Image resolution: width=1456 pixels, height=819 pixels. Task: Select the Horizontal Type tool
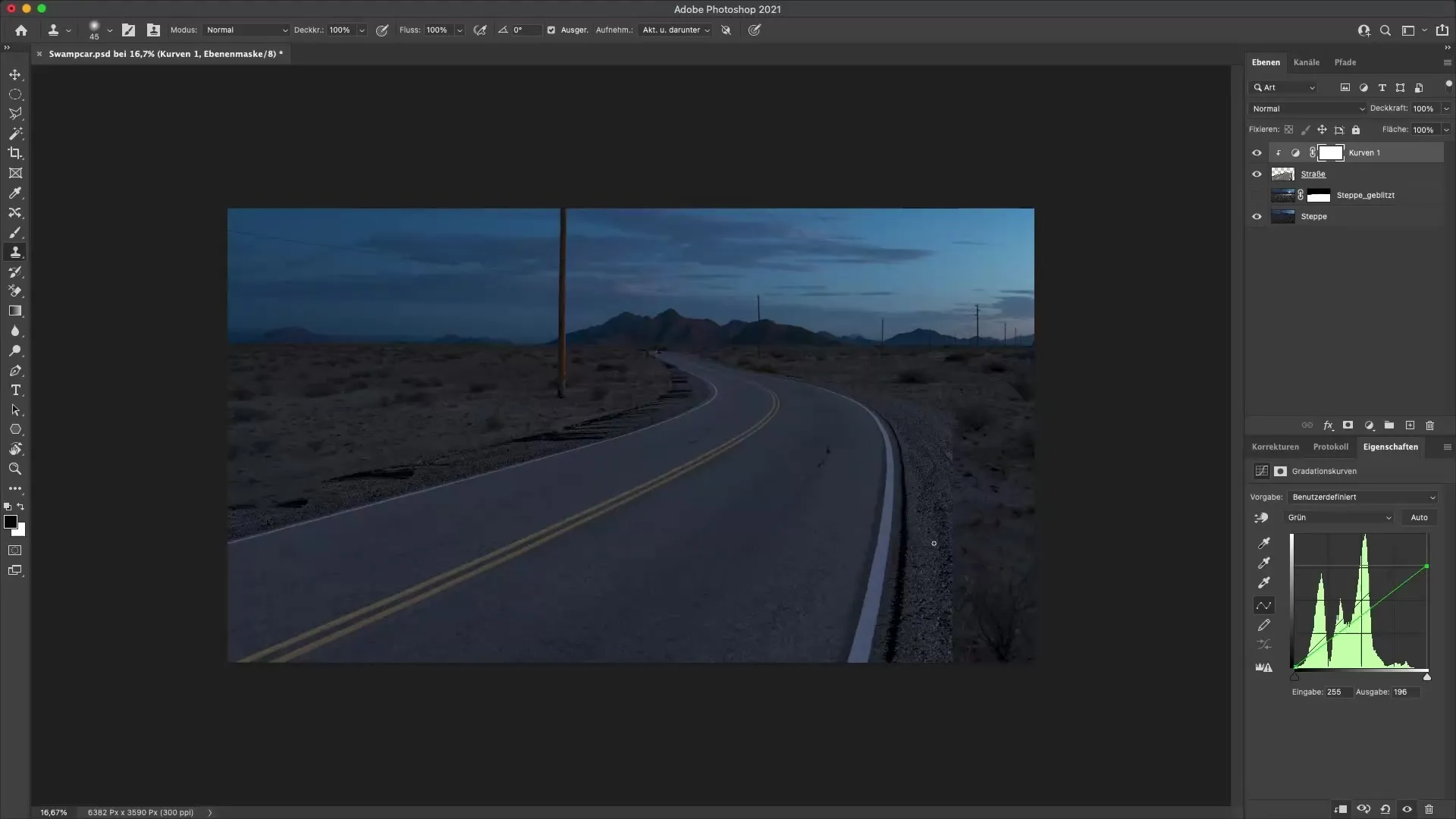tap(15, 391)
